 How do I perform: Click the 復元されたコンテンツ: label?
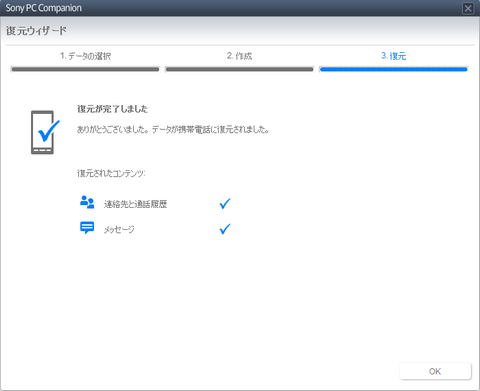pos(111,173)
